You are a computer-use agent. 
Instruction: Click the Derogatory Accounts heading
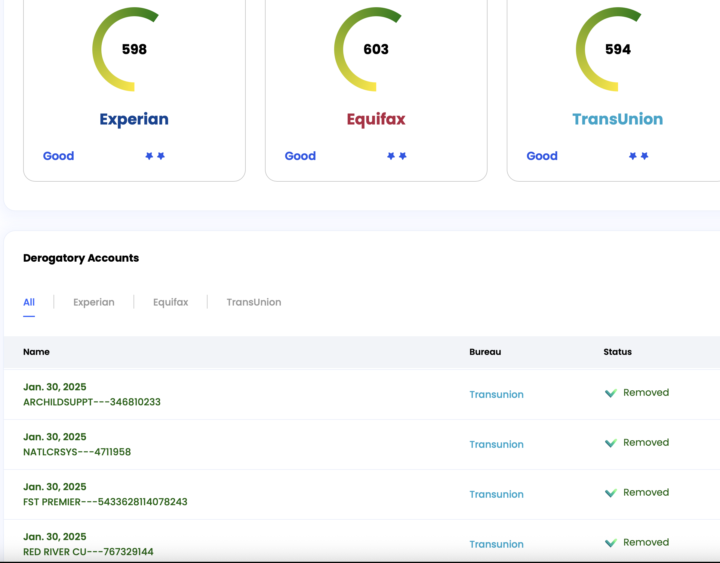click(81, 258)
